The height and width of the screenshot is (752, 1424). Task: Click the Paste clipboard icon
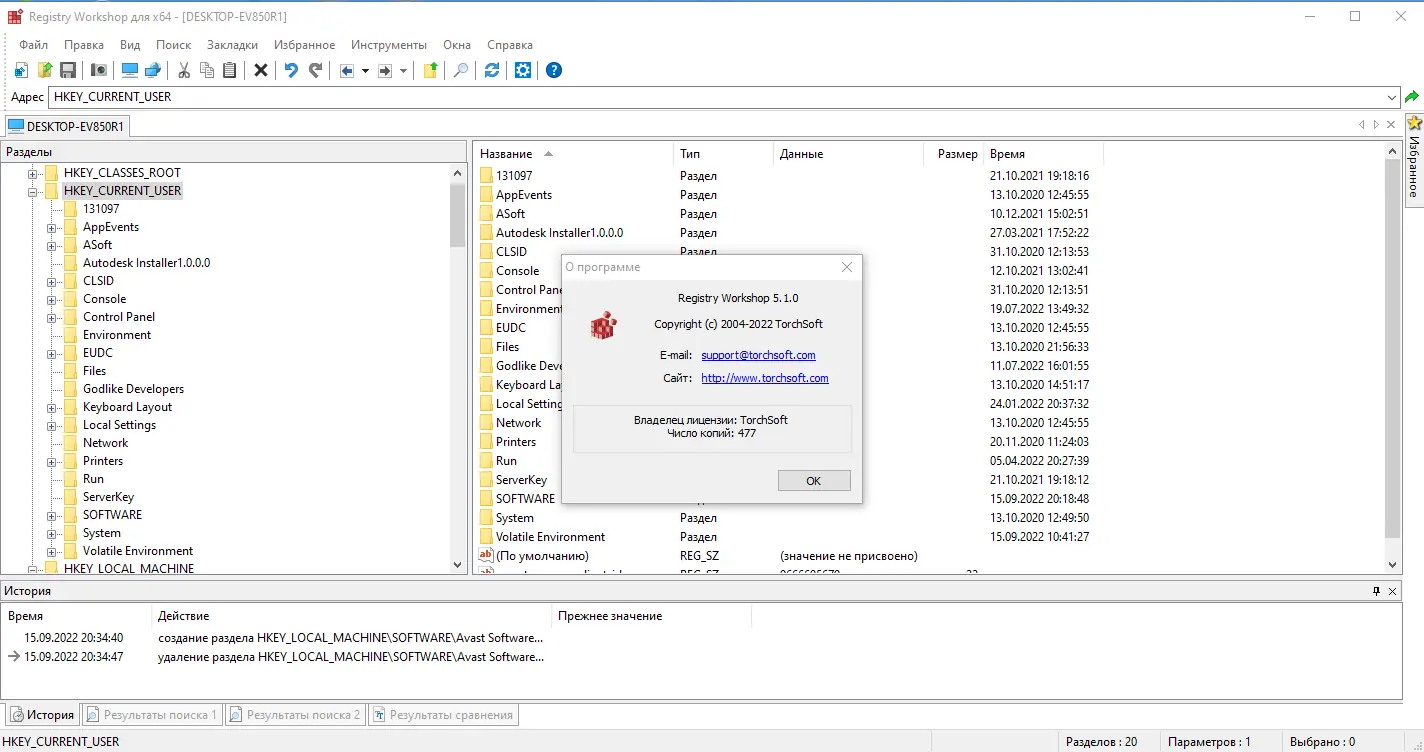[x=231, y=70]
